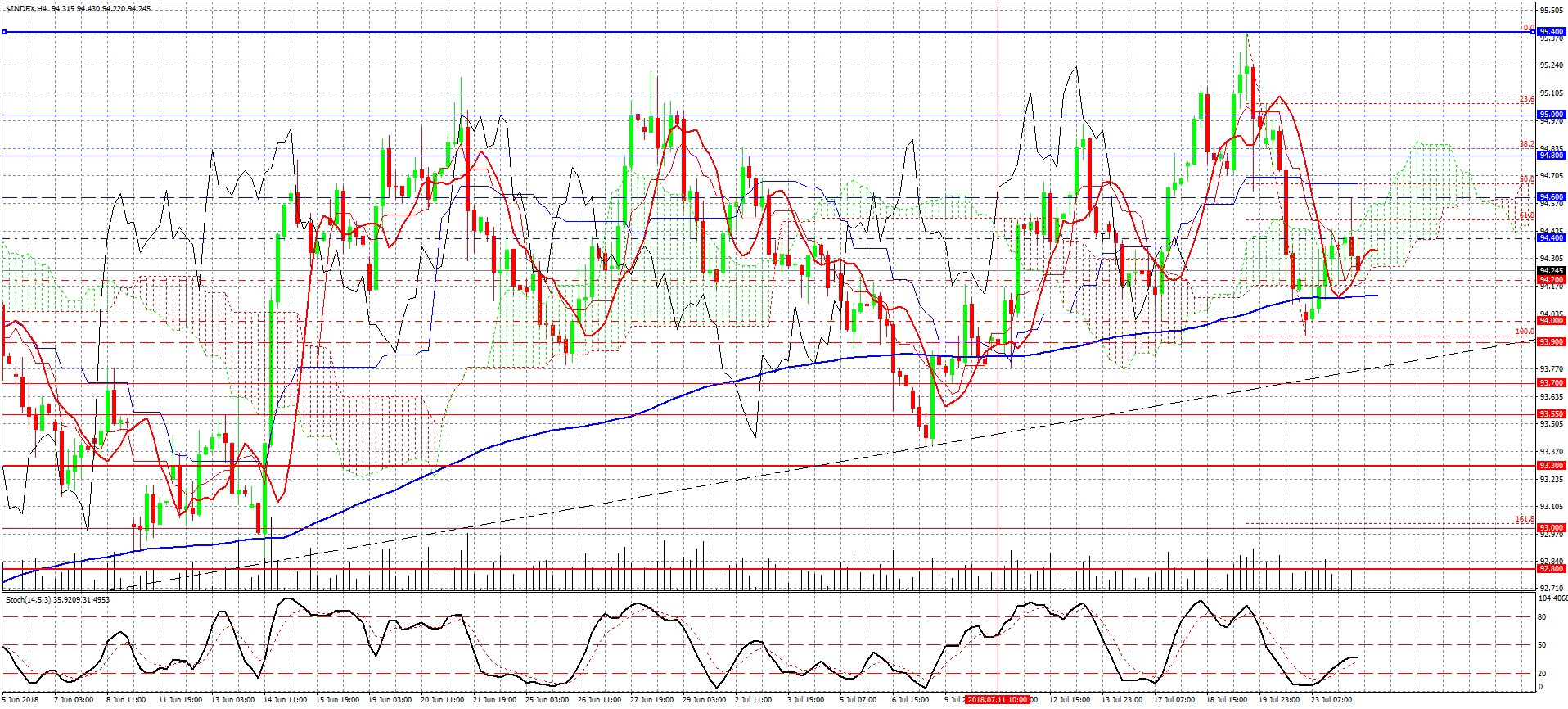Click the 29 Jun 03:00 time label
Image resolution: width=1568 pixels, height=709 pixels.
(704, 700)
